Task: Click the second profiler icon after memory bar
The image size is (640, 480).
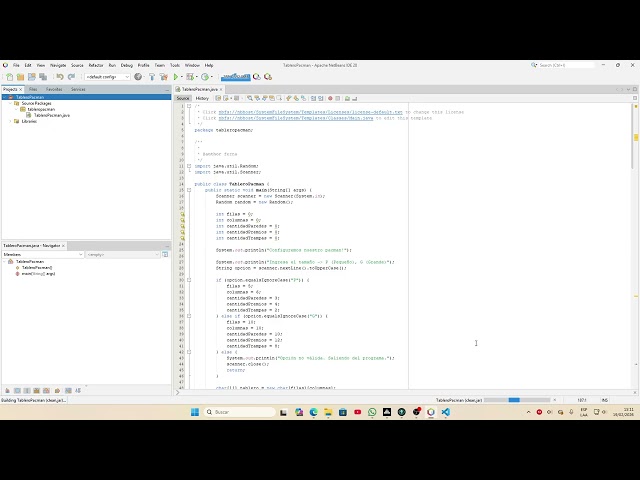Action: (x=268, y=77)
